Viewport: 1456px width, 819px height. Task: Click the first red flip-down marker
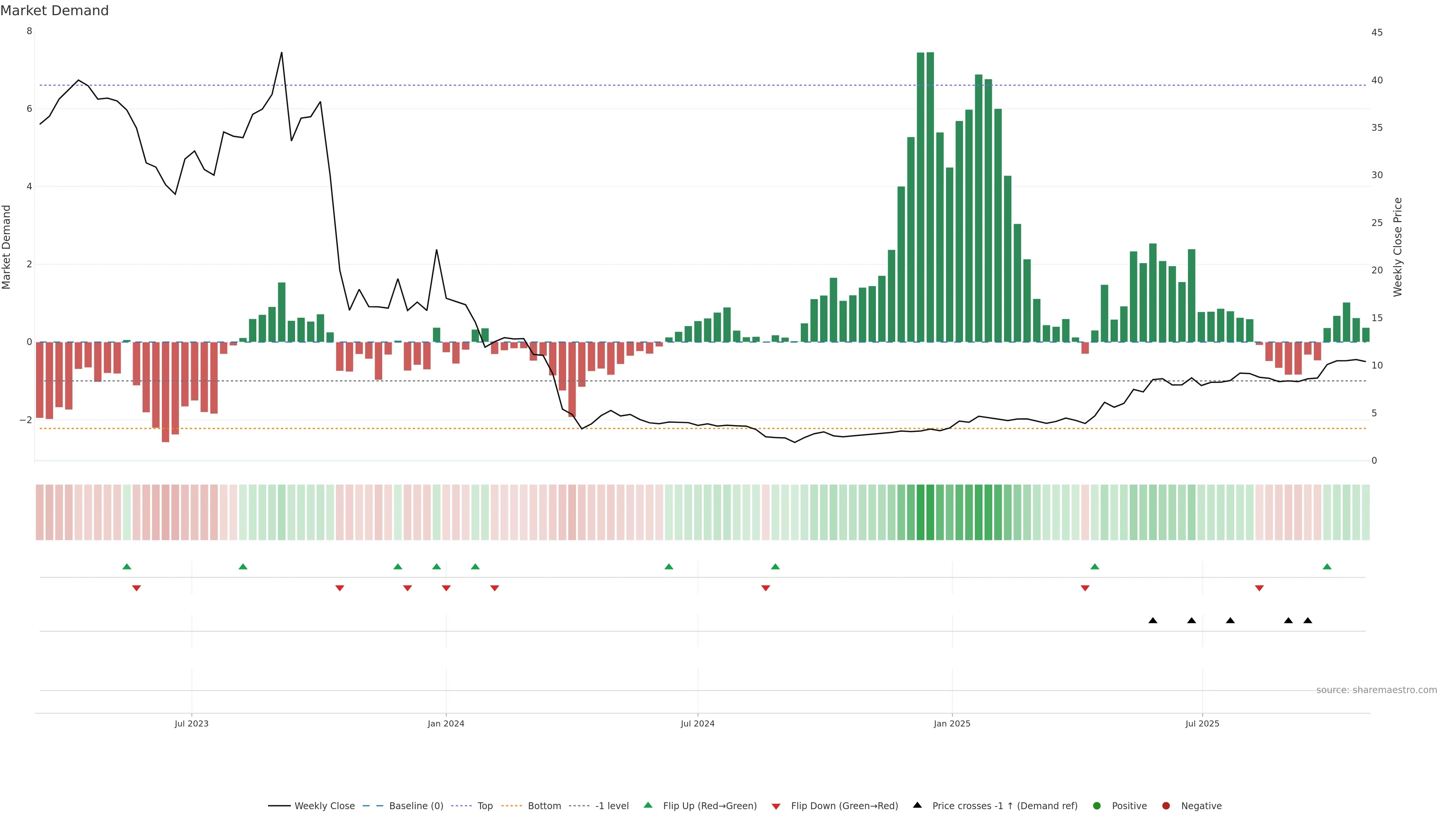136,588
